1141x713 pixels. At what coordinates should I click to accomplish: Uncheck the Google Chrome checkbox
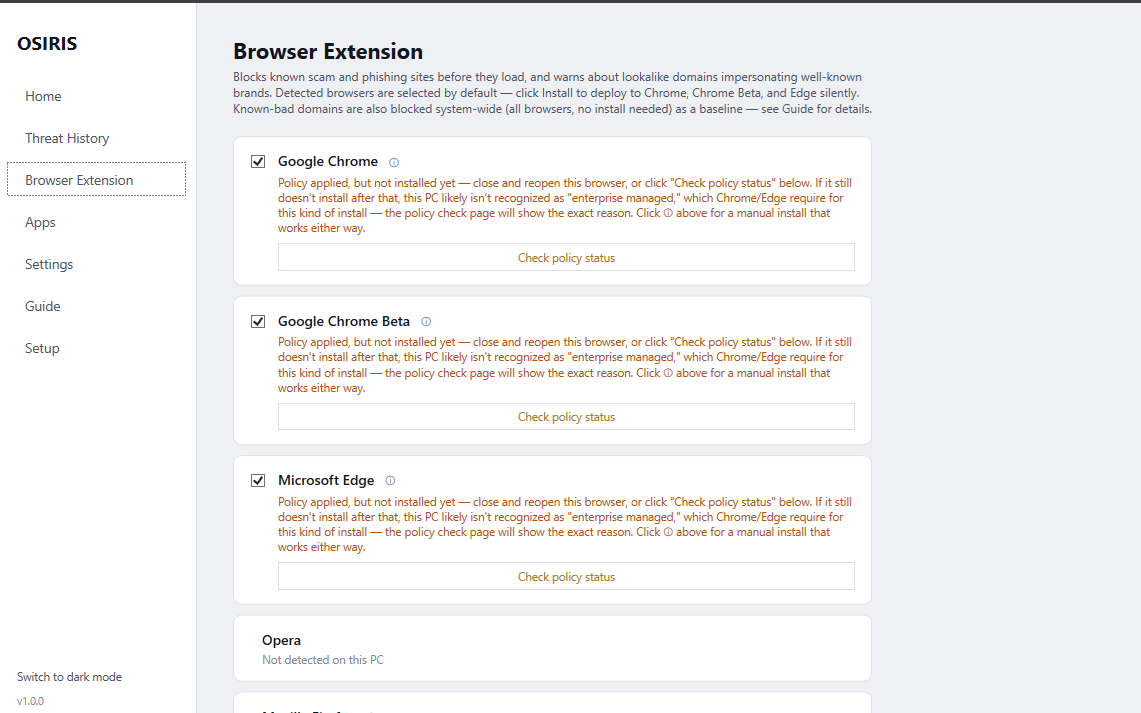coord(258,162)
